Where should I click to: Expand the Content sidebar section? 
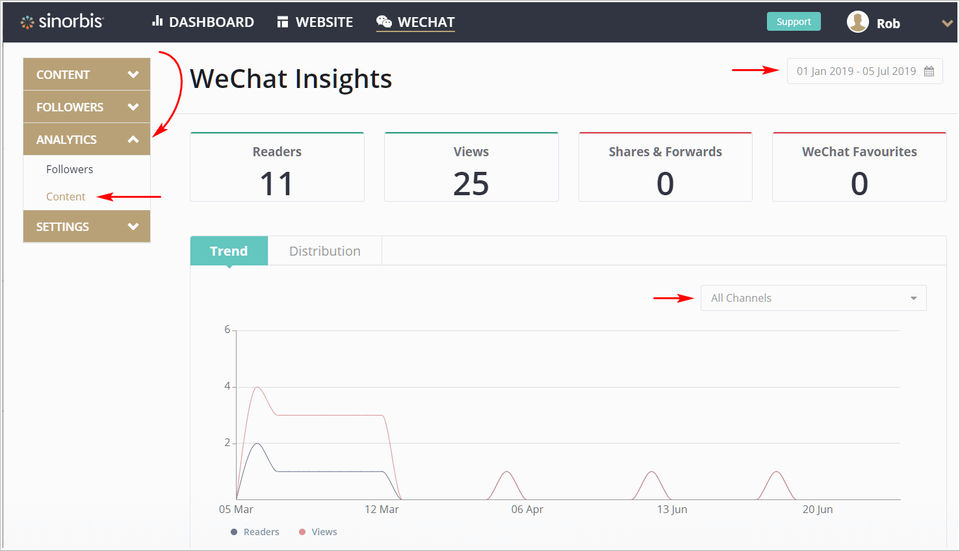[86, 74]
